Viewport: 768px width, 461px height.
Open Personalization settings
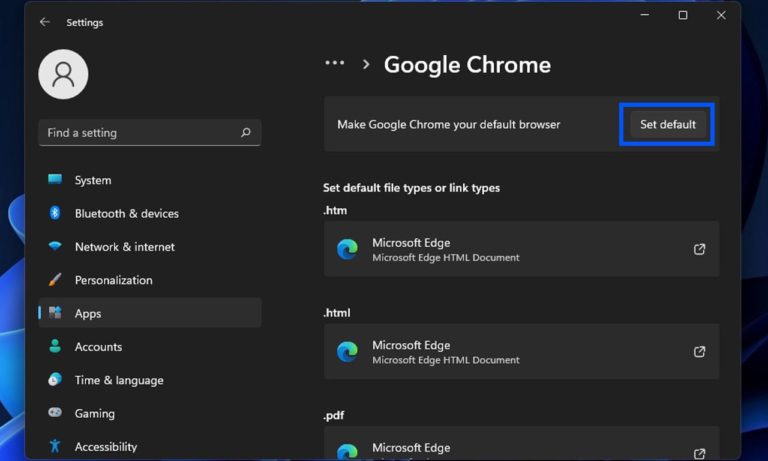(149, 280)
